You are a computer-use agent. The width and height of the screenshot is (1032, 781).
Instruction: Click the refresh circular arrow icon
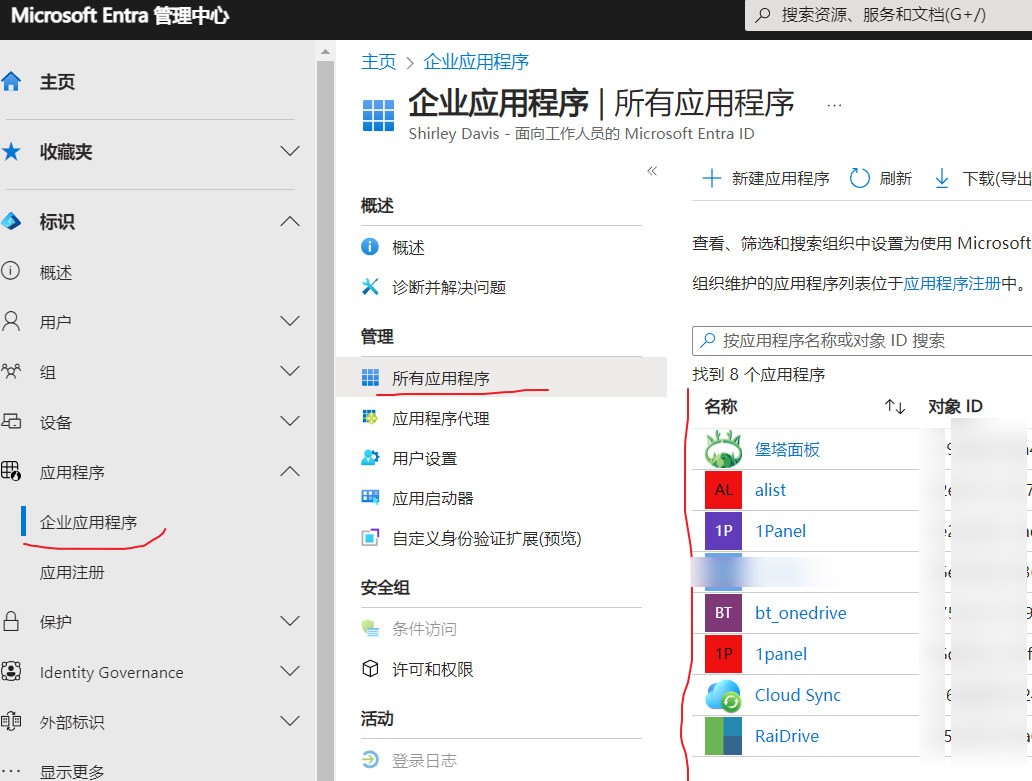point(860,178)
